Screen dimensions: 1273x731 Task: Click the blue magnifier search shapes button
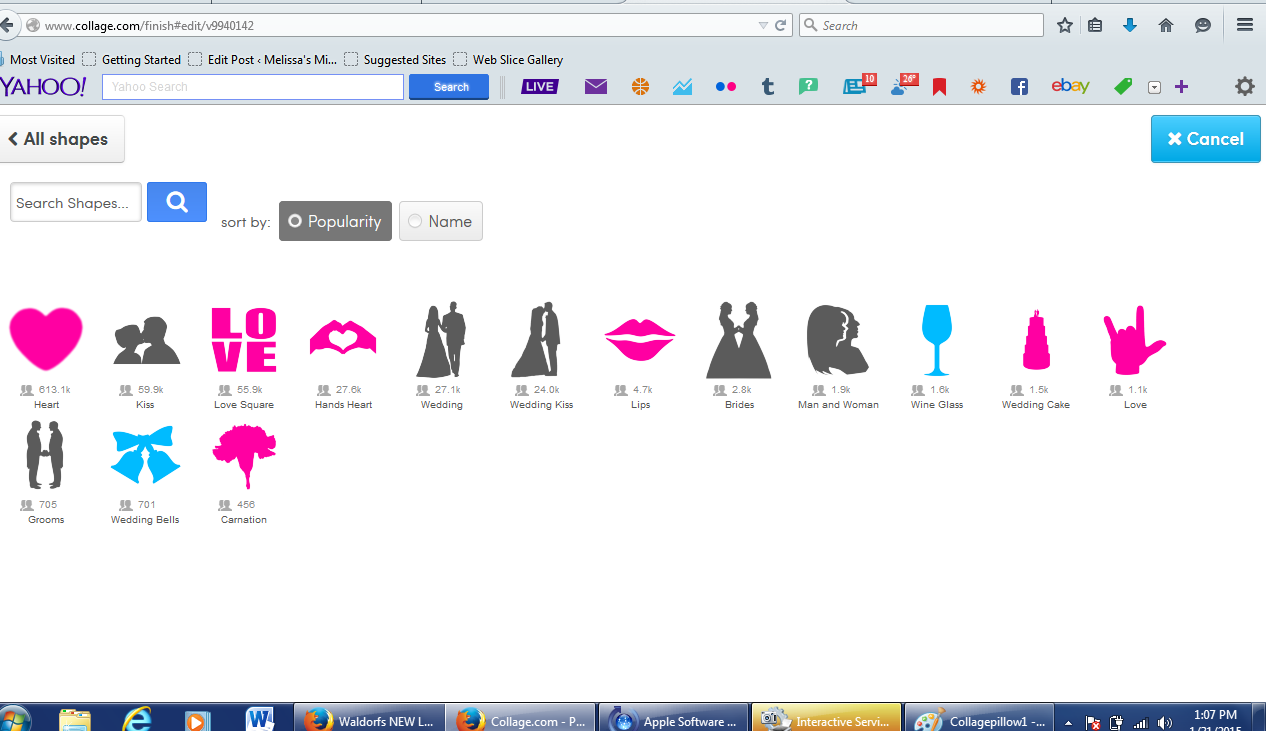tap(177, 202)
